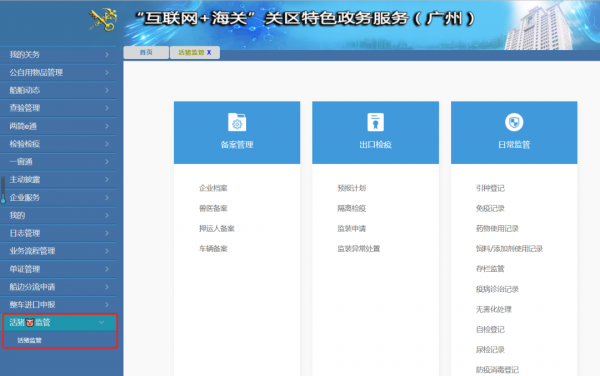
Task: Open 无害化处理 link
Action: 494,309
